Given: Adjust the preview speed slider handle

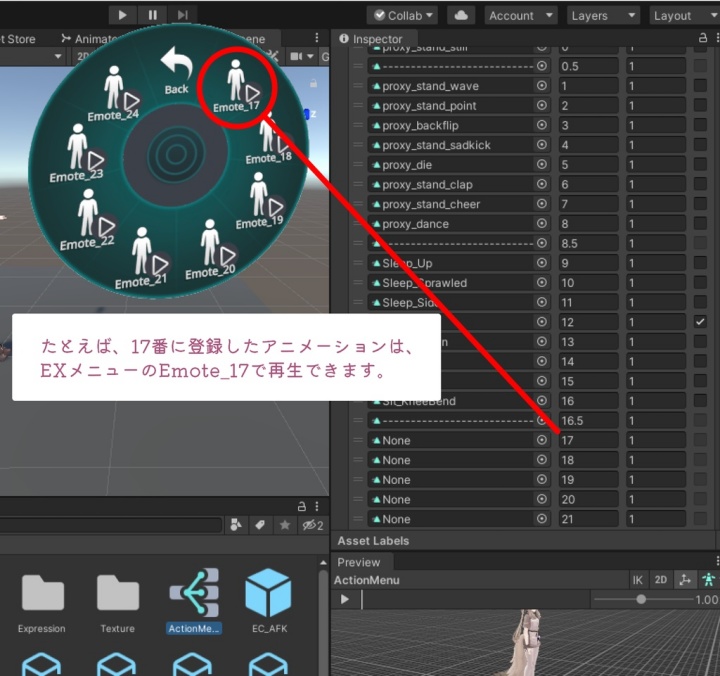Looking at the screenshot, I should [x=641, y=599].
